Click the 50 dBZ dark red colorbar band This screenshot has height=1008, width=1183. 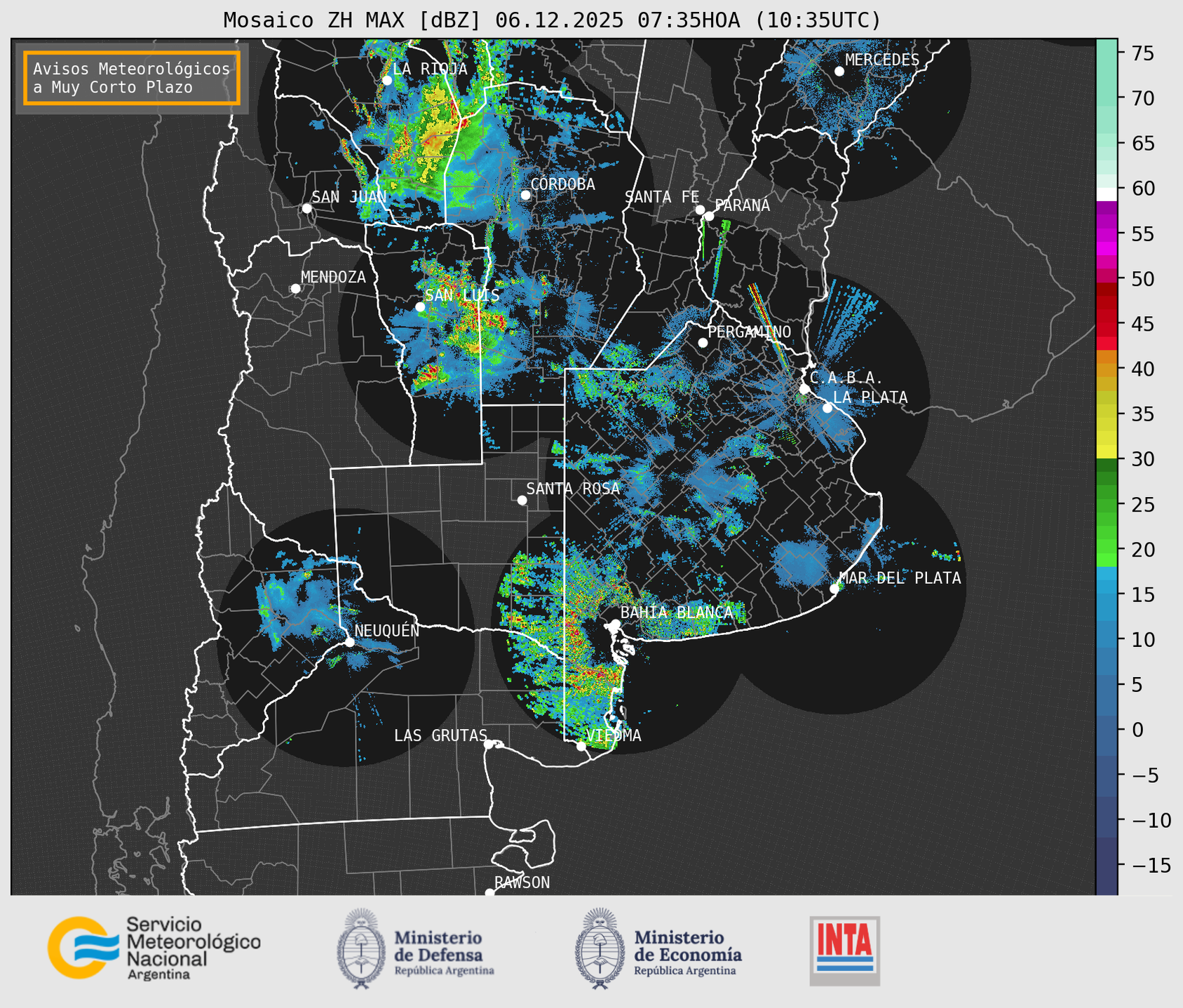click(1107, 289)
